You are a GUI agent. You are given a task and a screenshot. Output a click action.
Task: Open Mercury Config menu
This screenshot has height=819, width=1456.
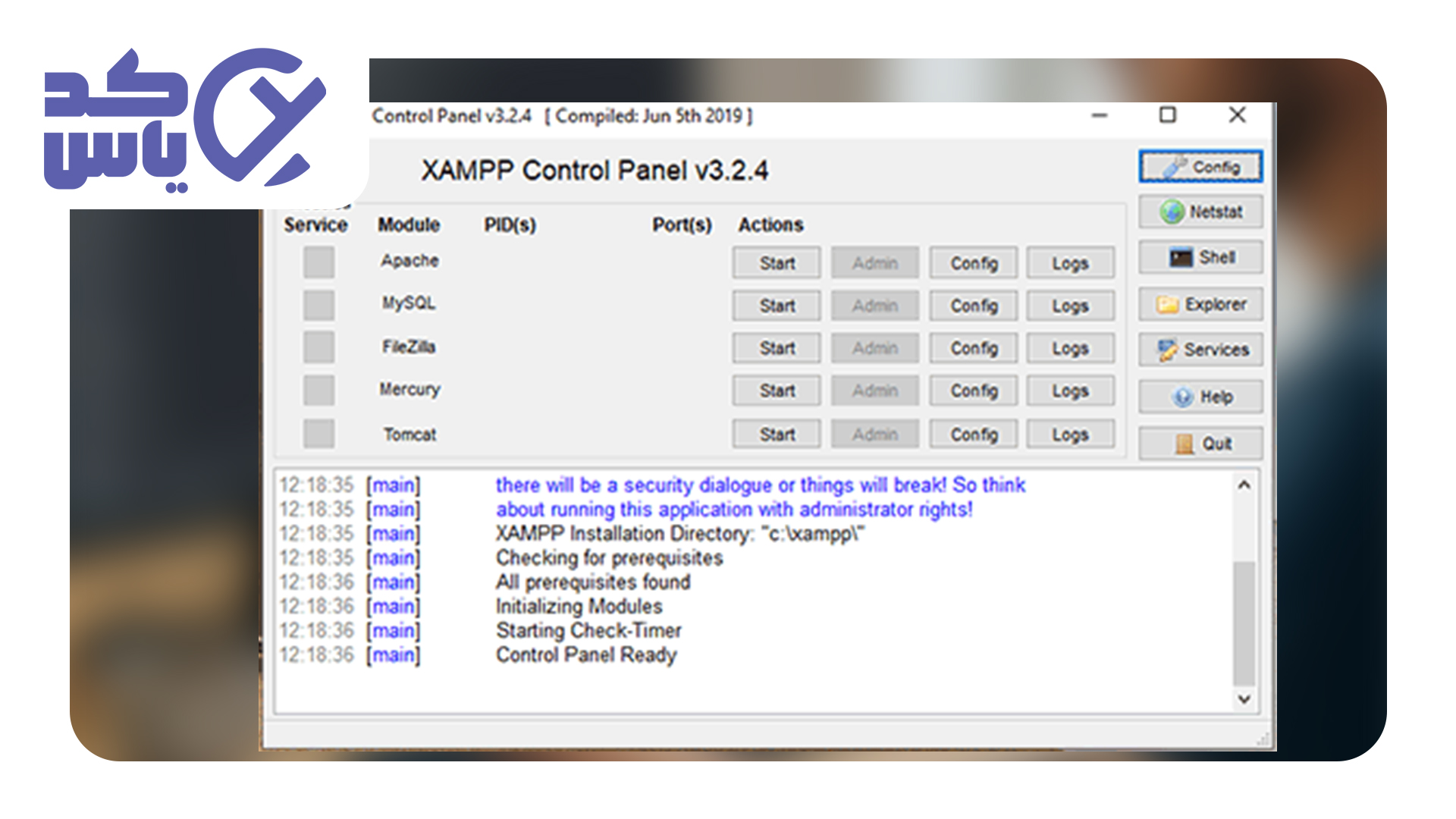tap(974, 391)
